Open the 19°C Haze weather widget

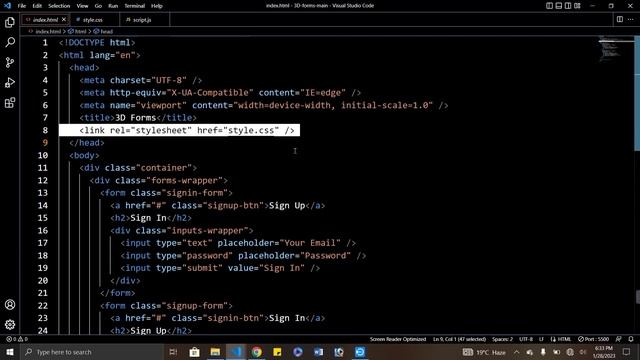(484, 352)
